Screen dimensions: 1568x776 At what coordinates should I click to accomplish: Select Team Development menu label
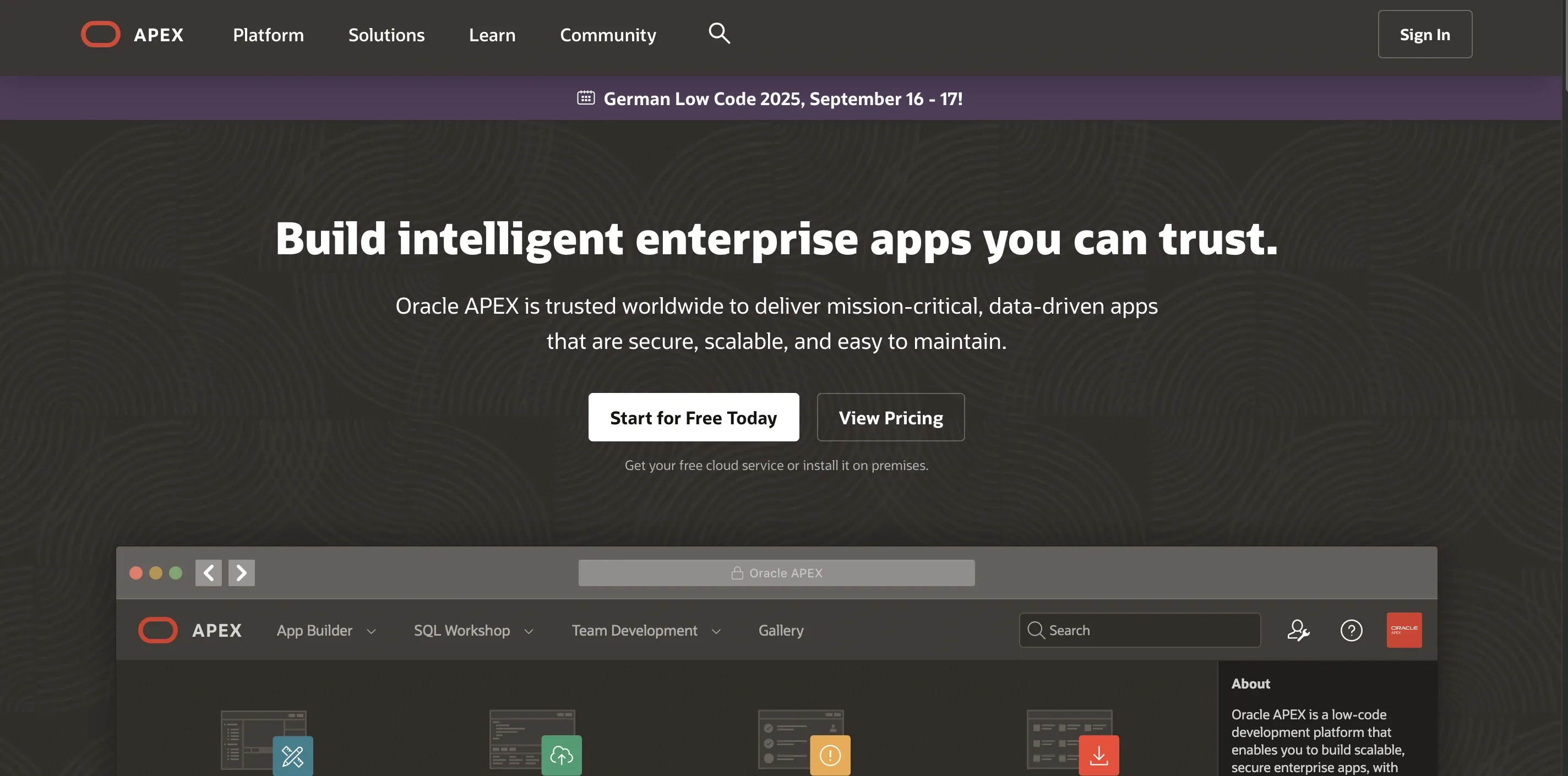(634, 630)
